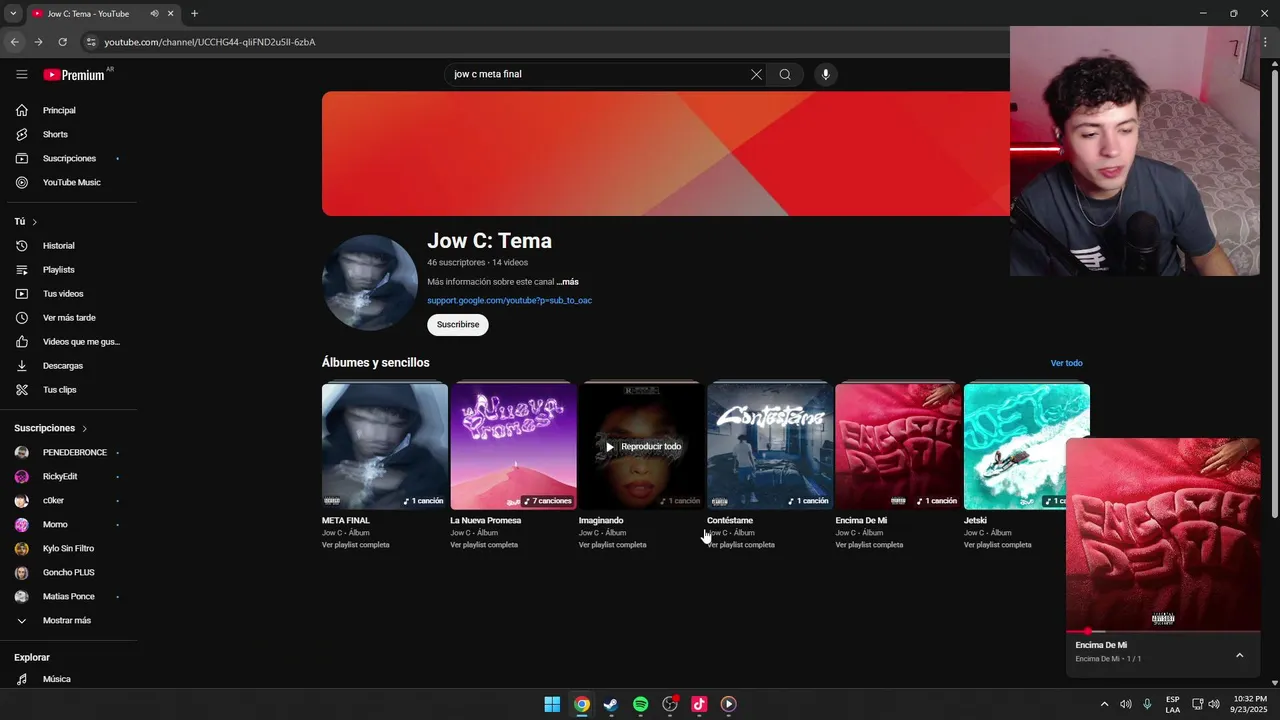Open La Nueva Promesa album thumbnail
Image resolution: width=1280 pixels, height=720 pixels.
tap(513, 446)
